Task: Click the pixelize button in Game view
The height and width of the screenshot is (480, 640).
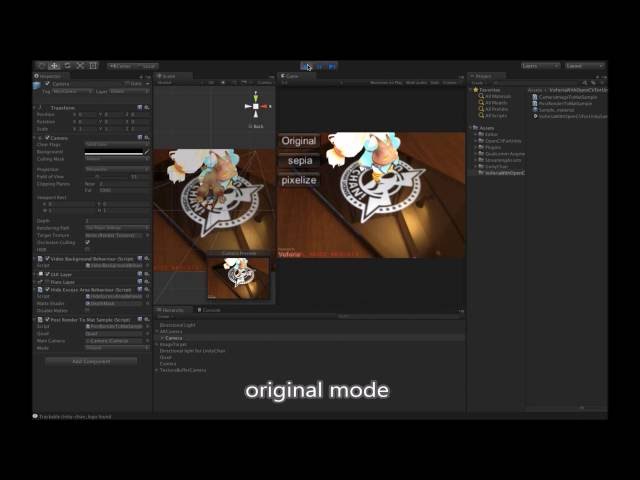Action: coord(299,180)
